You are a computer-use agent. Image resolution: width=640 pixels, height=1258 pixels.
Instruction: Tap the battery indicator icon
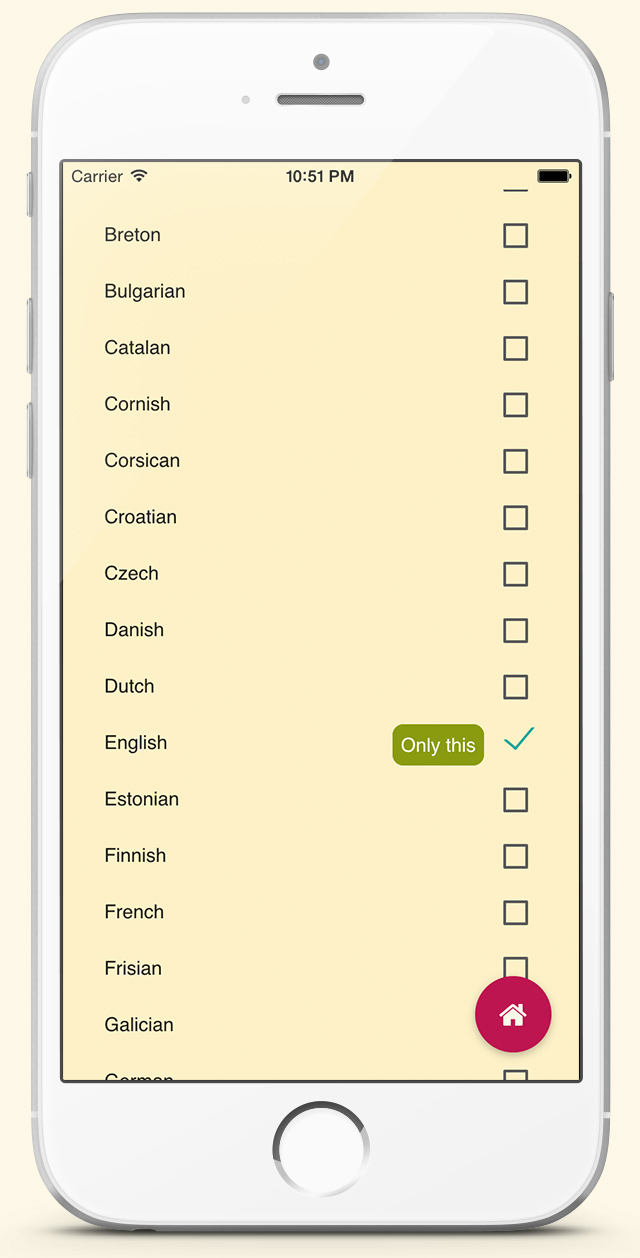554,176
